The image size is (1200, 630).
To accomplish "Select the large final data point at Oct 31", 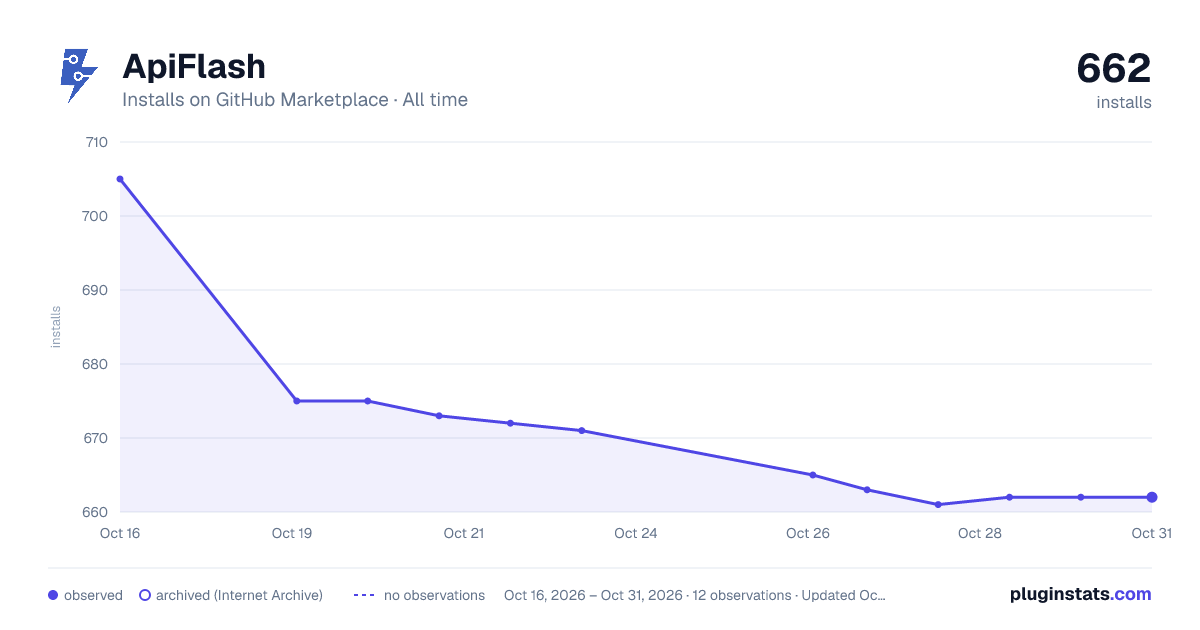I will (x=1152, y=497).
